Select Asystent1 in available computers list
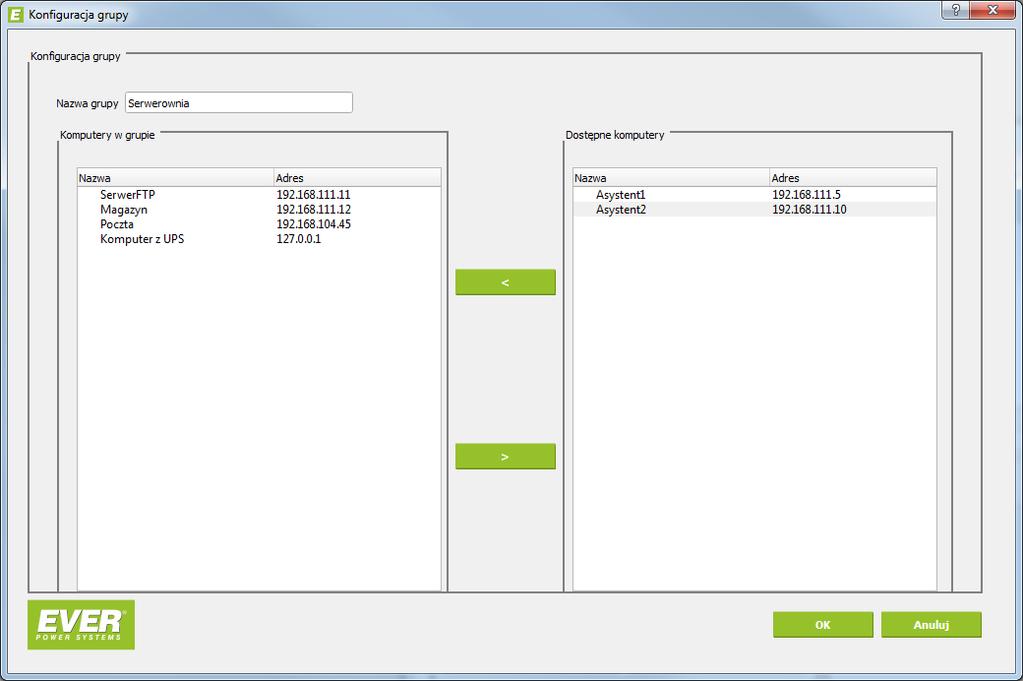This screenshot has width=1023, height=681. pyautogui.click(x=755, y=194)
